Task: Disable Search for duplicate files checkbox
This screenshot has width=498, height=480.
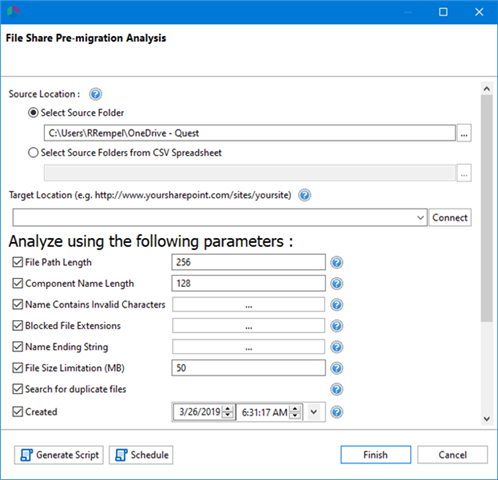Action: pyautogui.click(x=17, y=389)
